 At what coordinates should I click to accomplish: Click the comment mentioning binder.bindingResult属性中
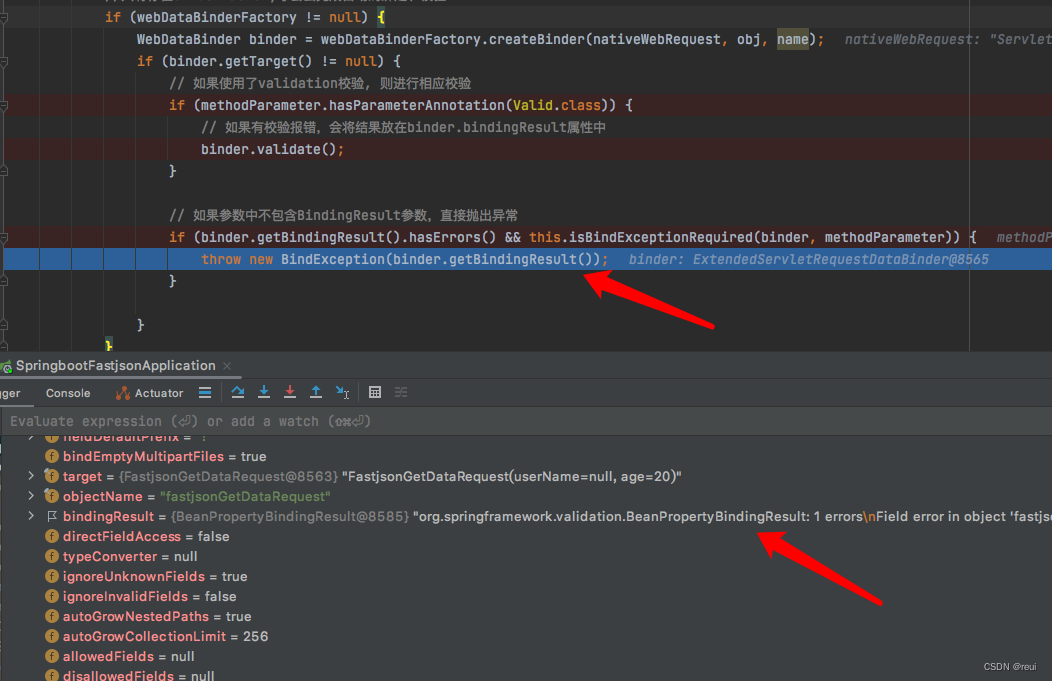click(403, 127)
